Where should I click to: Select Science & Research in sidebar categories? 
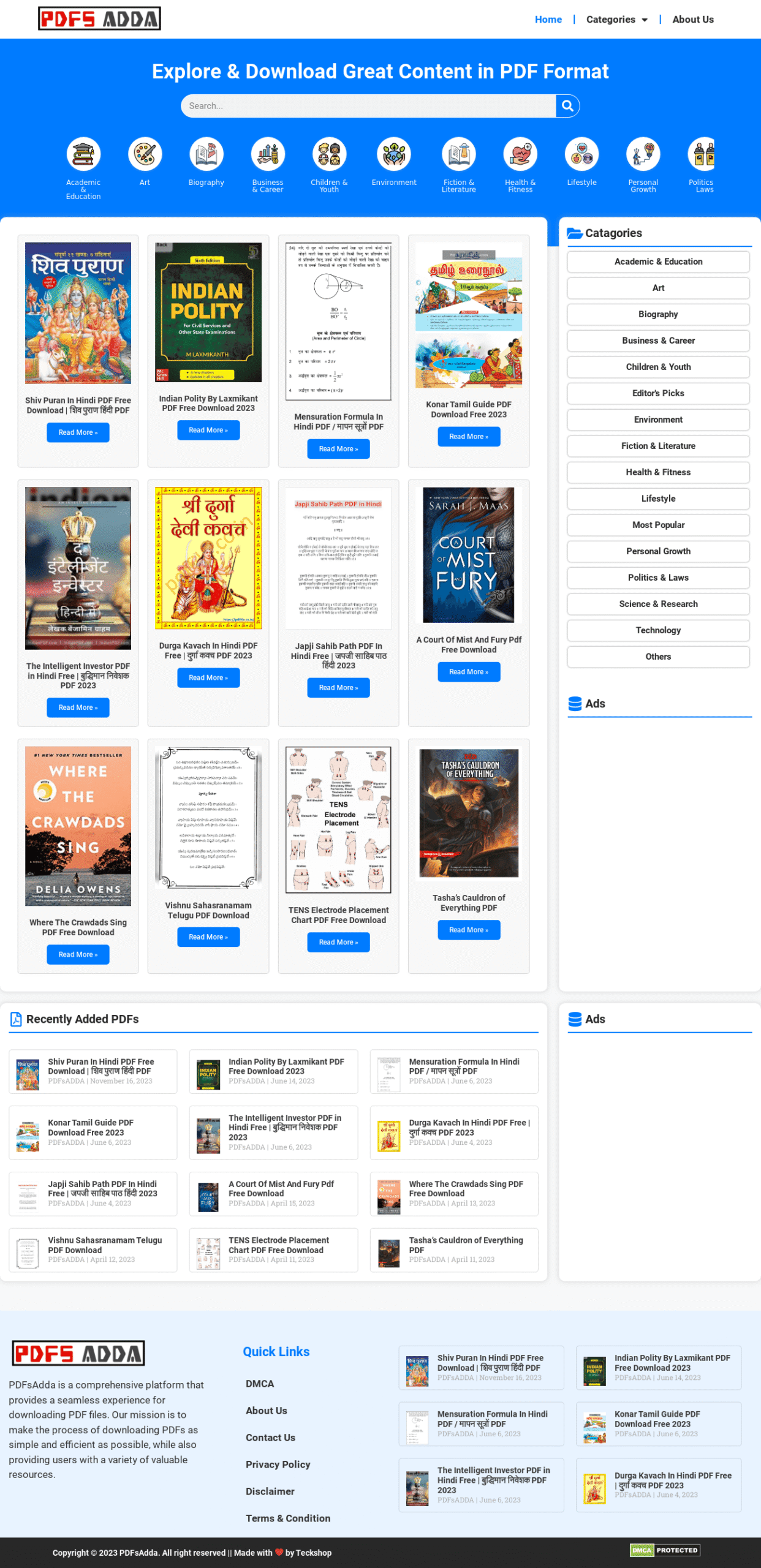pos(657,604)
